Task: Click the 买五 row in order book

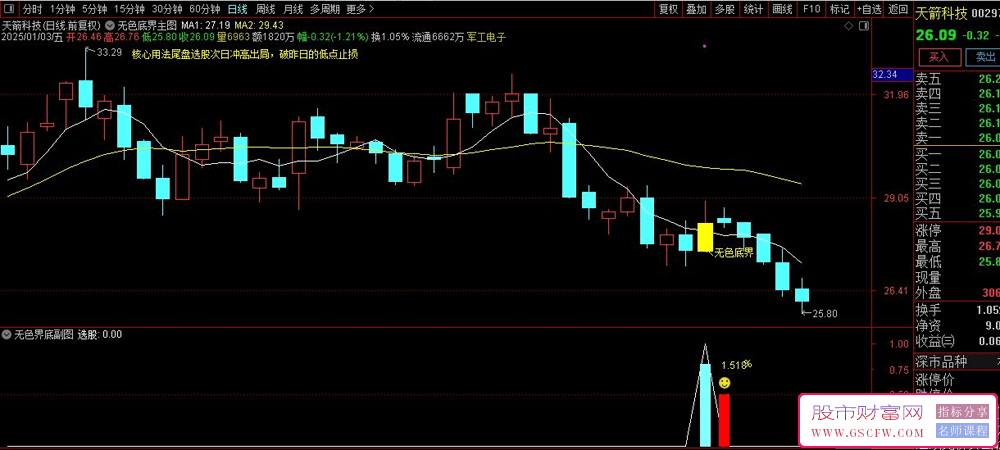Action: pyautogui.click(x=957, y=213)
